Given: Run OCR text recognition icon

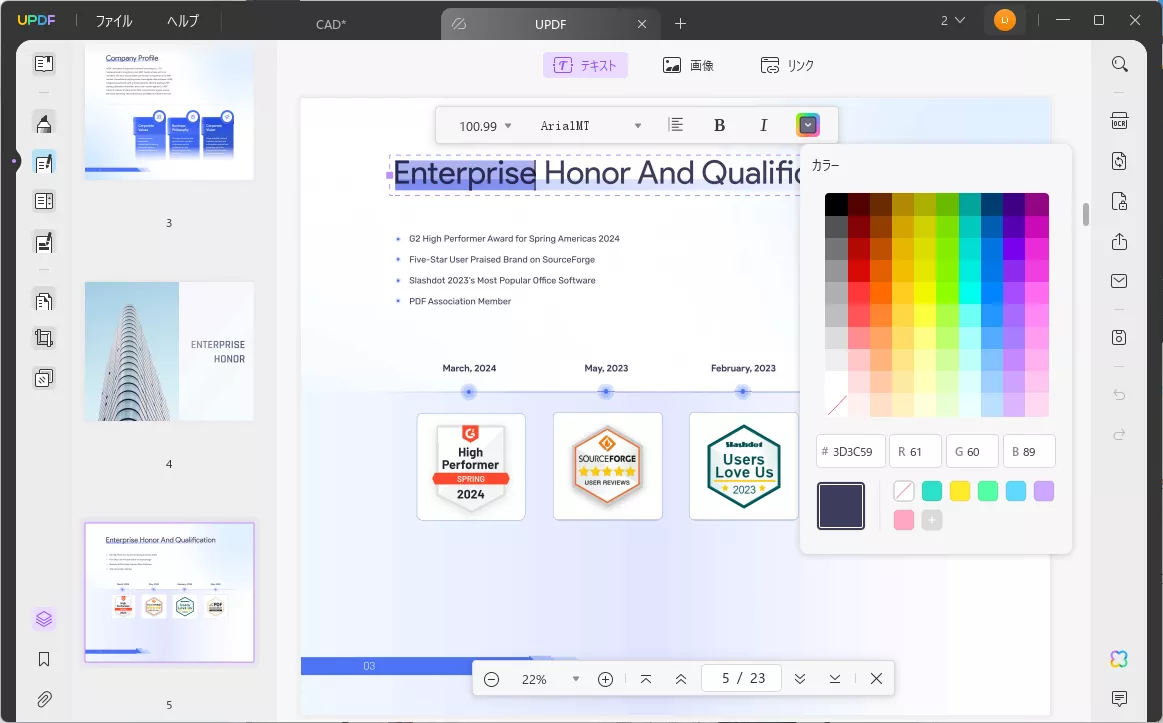Looking at the screenshot, I should (1119, 121).
